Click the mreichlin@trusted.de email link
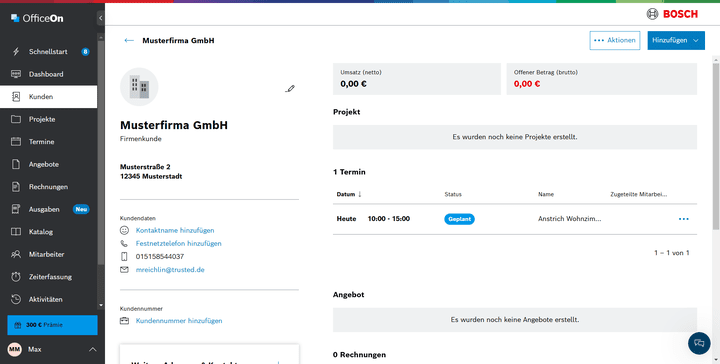The height and width of the screenshot is (364, 720). pos(170,270)
